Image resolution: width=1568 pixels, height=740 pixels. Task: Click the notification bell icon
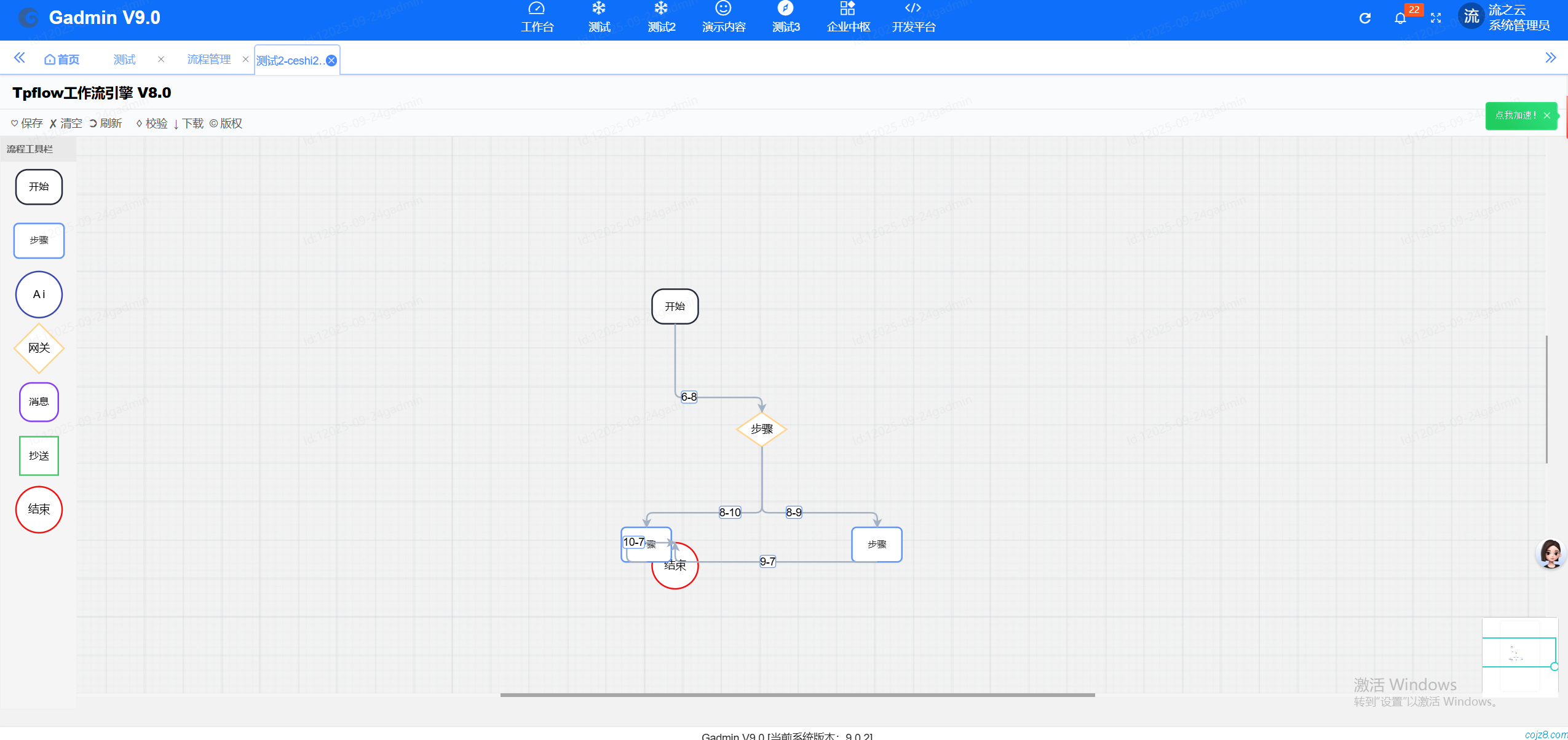1400,18
